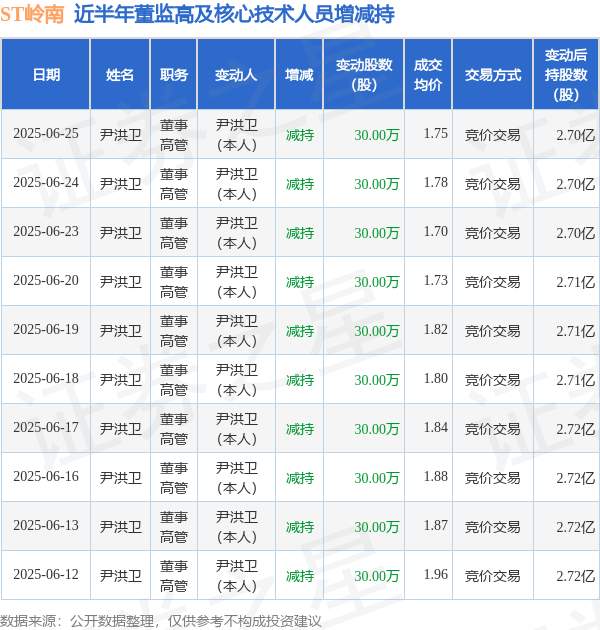Click the date cell 2025-06-17
The height and width of the screenshot is (630, 600).
(46, 428)
